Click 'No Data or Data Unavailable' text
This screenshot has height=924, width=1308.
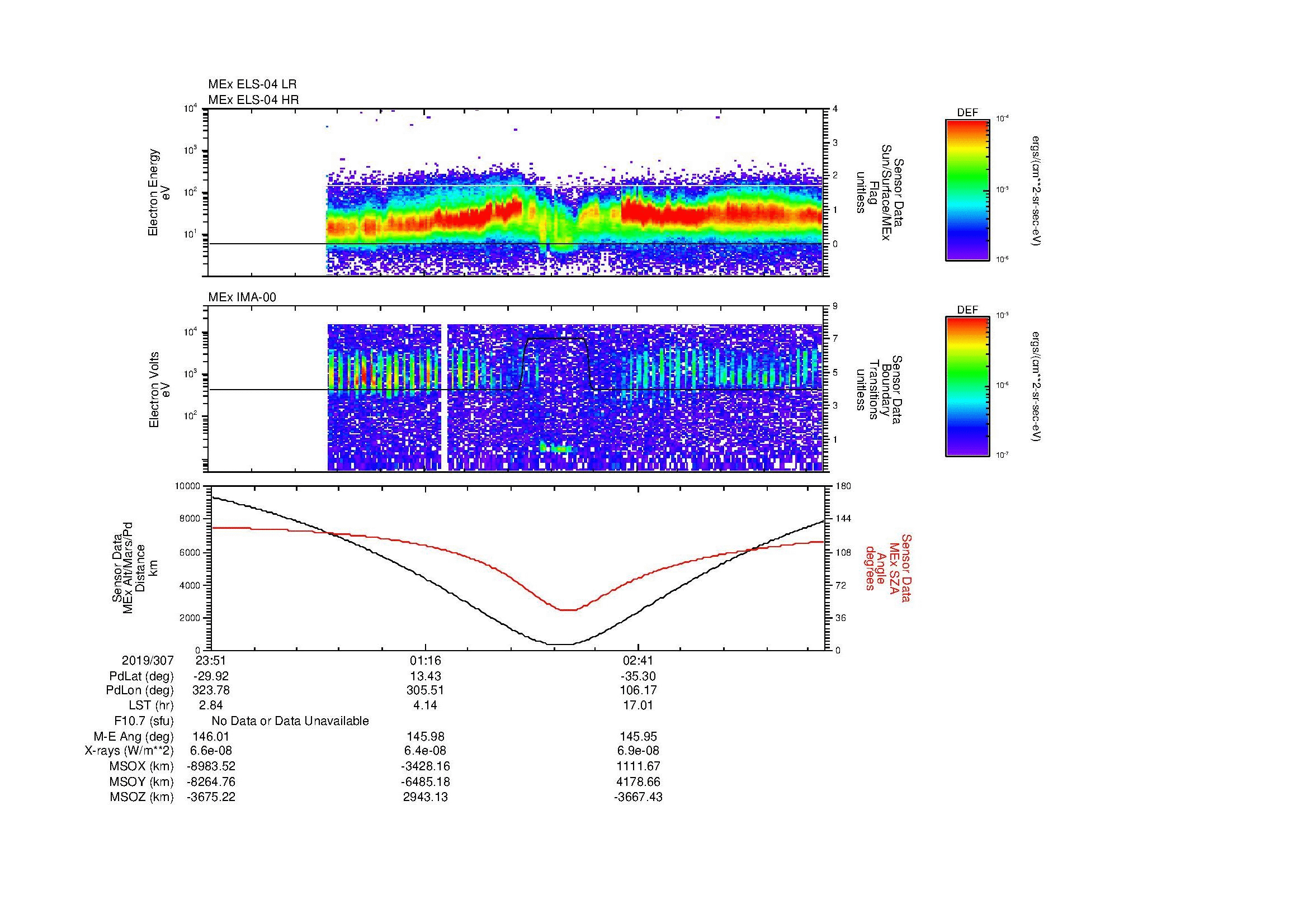point(290,721)
